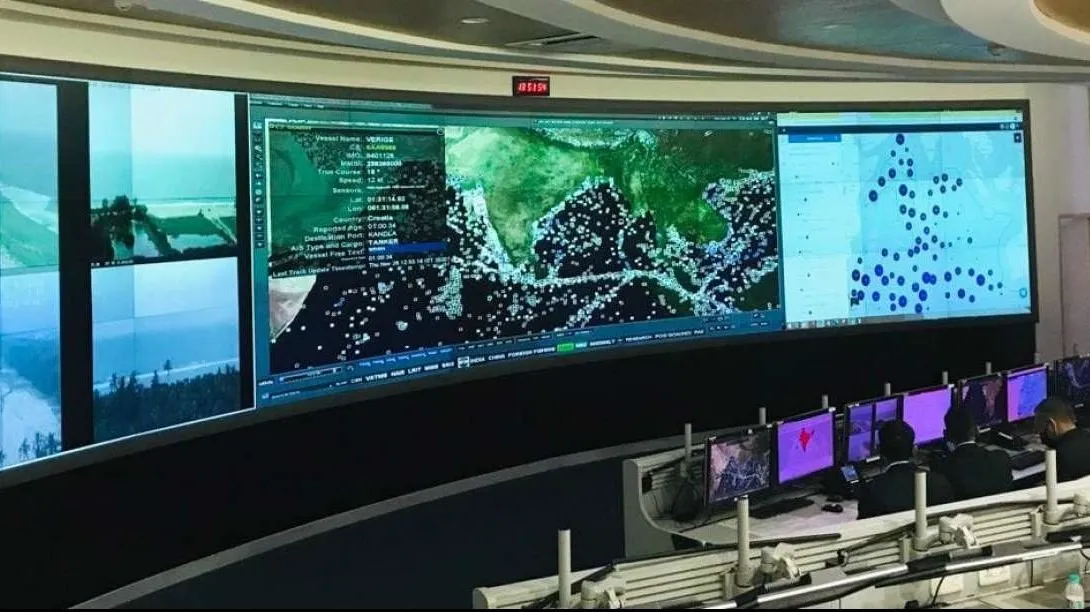Click the RESEARCH button
Screen dimensions: 1090x612
639,339
